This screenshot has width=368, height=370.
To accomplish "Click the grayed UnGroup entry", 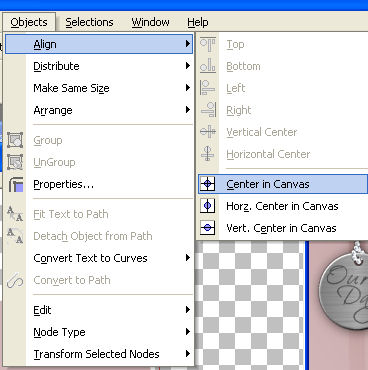I will tap(99, 162).
